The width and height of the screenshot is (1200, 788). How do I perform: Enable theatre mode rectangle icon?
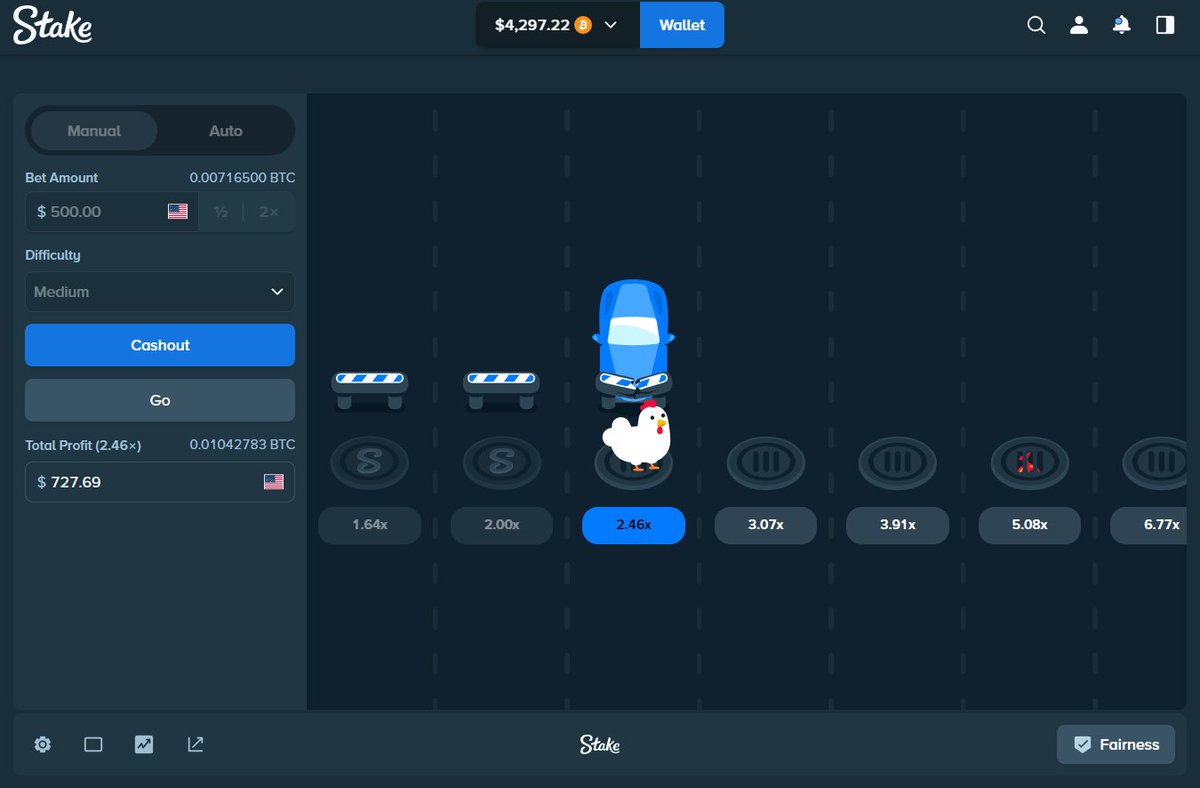[93, 744]
